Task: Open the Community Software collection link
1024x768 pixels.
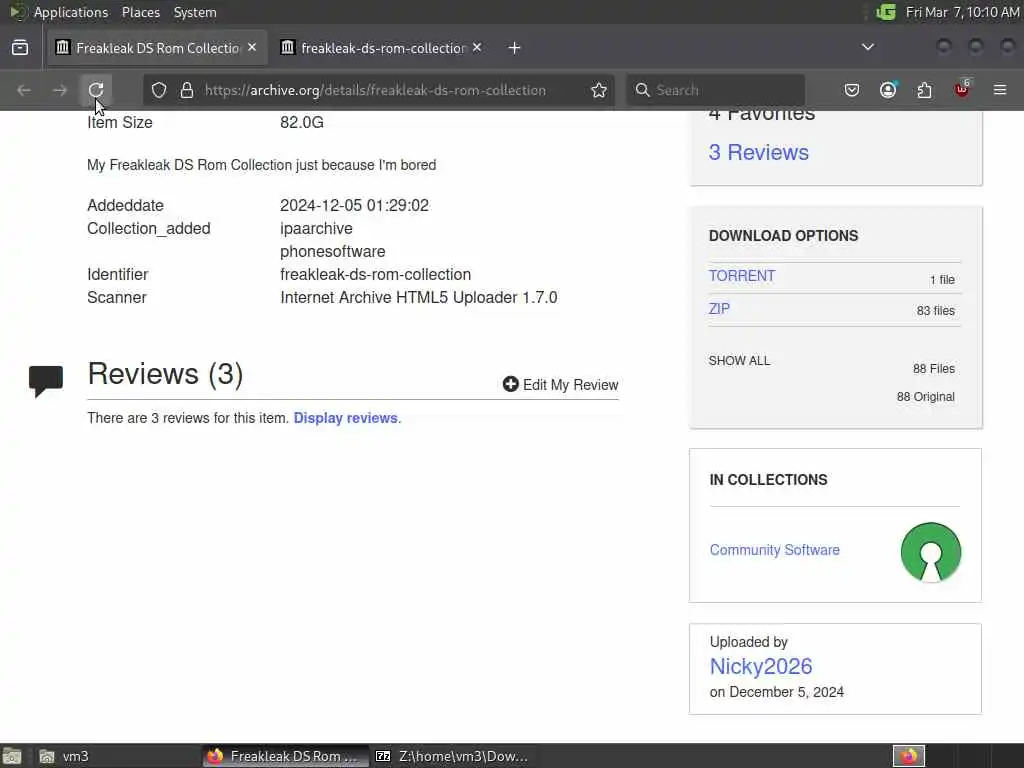Action: pyautogui.click(x=775, y=550)
